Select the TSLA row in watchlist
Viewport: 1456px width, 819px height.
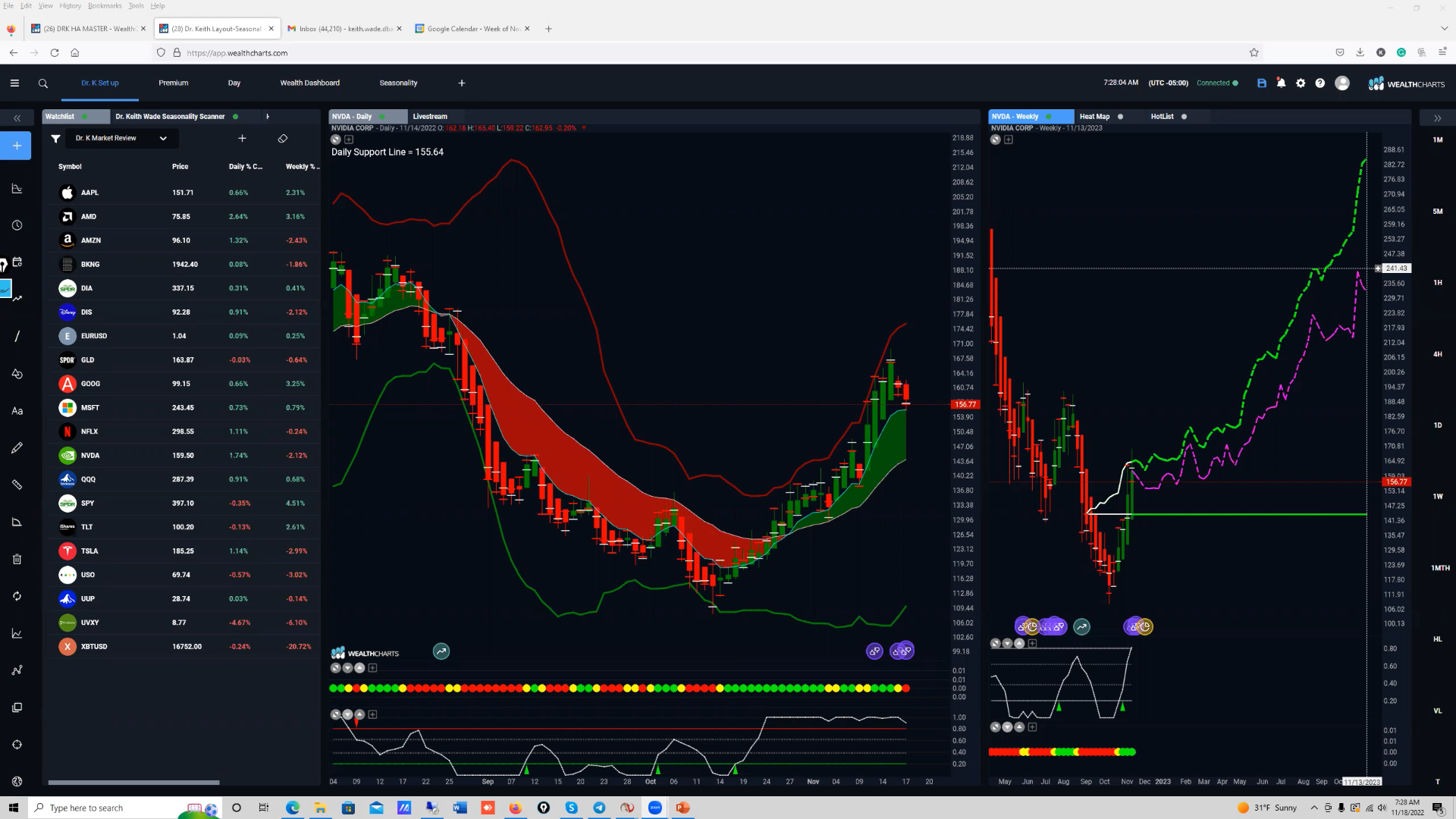coord(186,551)
